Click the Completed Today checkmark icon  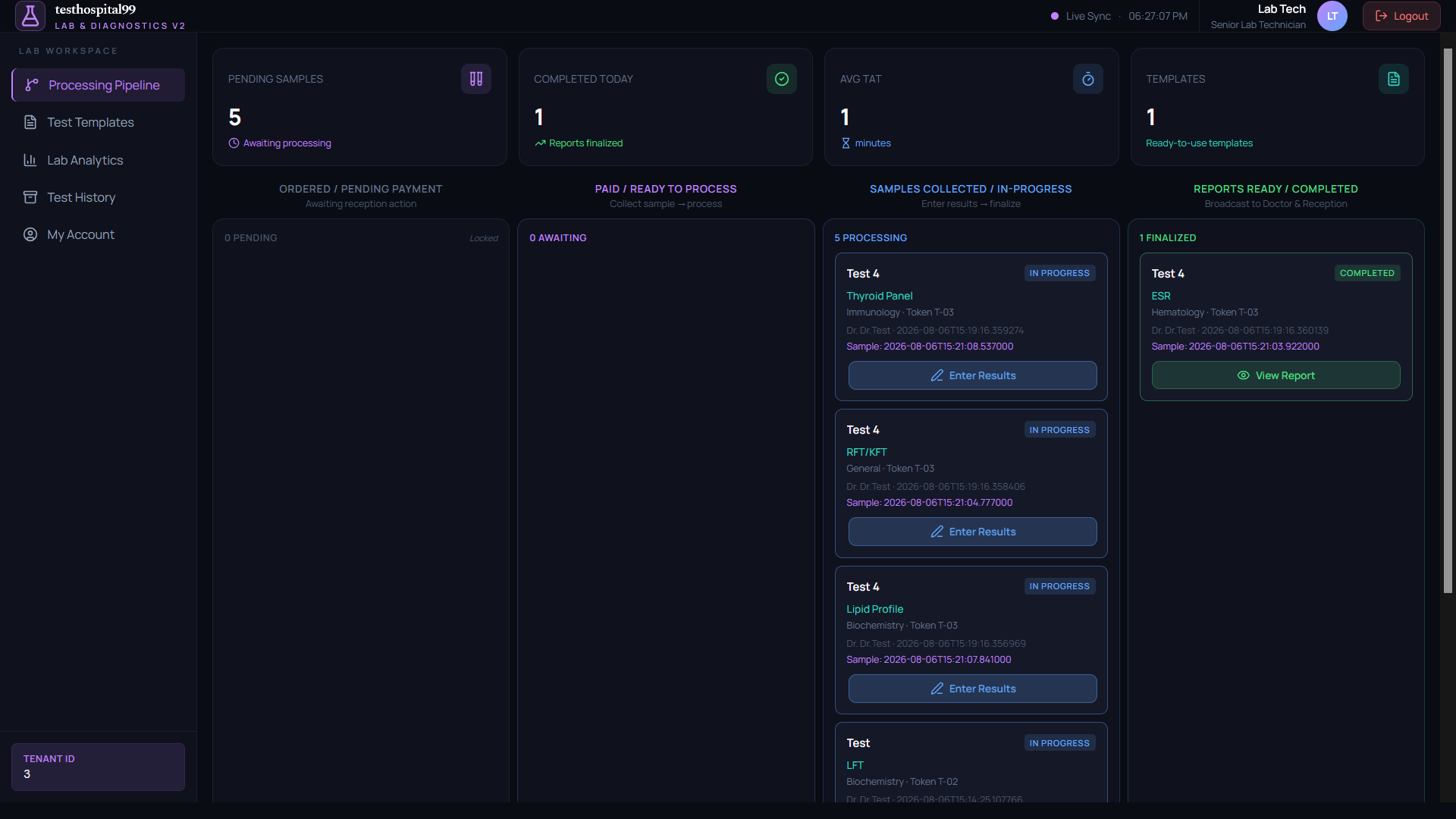(782, 79)
